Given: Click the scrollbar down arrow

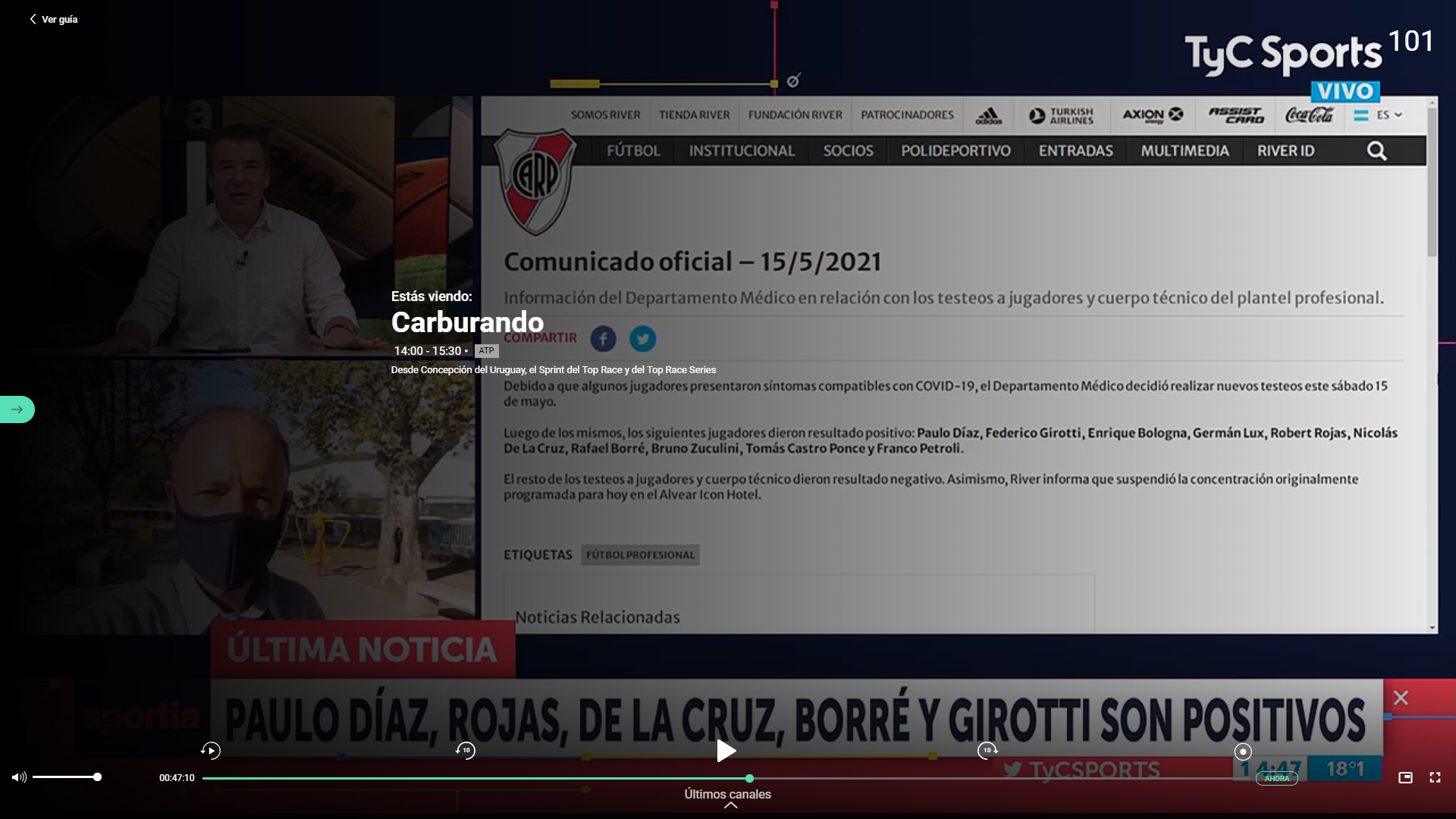Looking at the screenshot, I should click(1432, 628).
